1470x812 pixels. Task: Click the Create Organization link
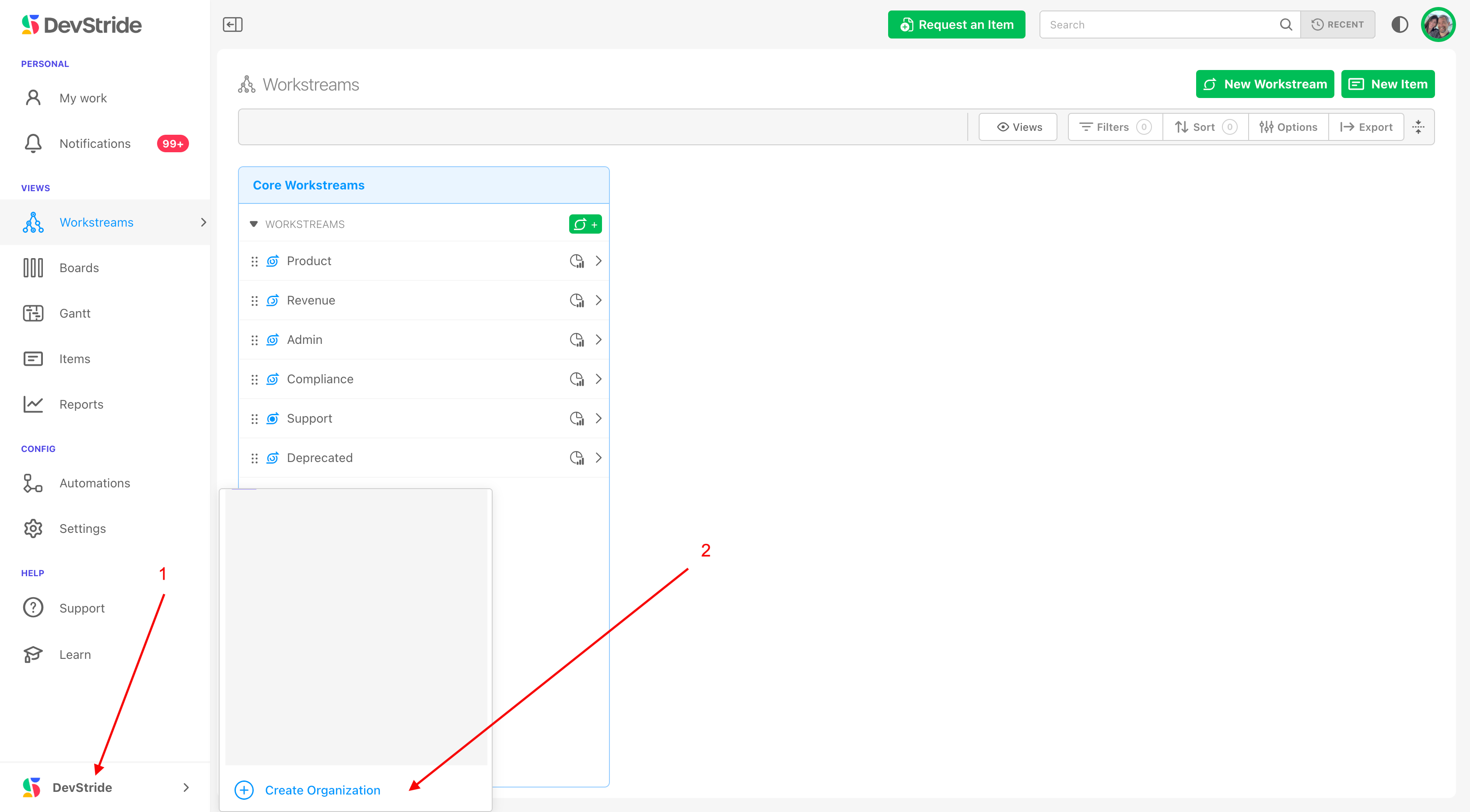click(x=322, y=790)
